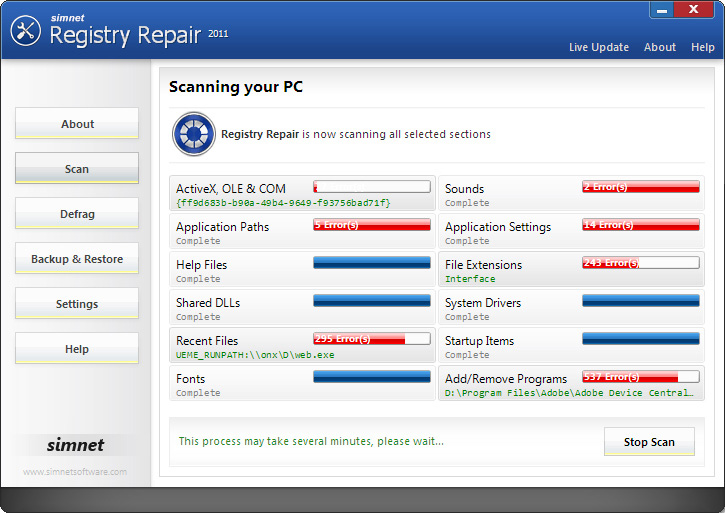
Task: Open the About link in the top header
Action: click(660, 47)
